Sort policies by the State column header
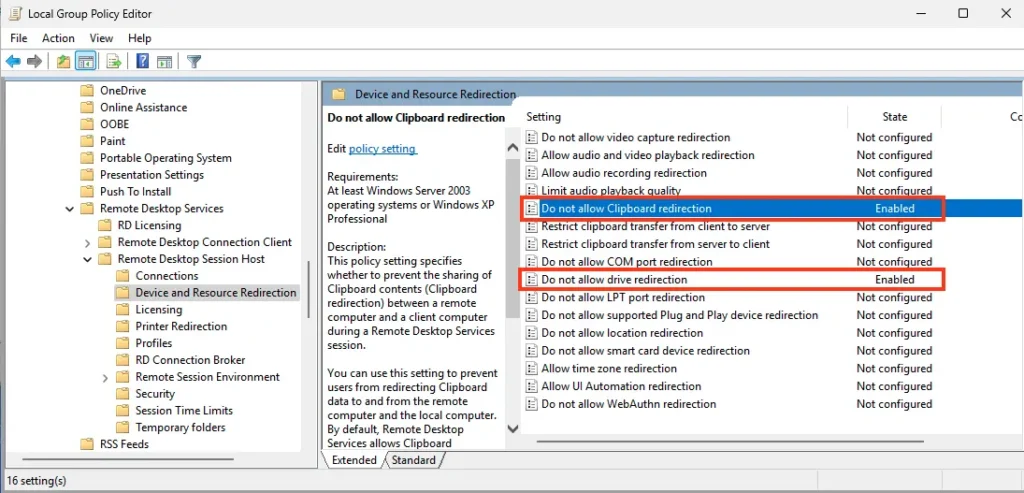This screenshot has height=493, width=1024. click(894, 117)
